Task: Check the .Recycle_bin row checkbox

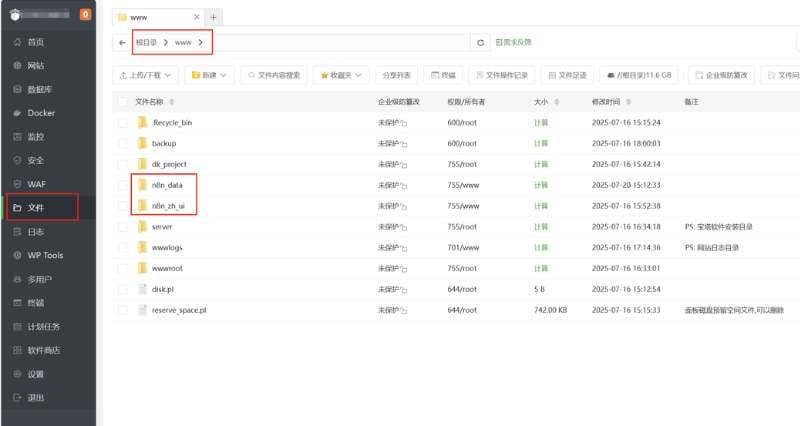Action: pyautogui.click(x=122, y=122)
